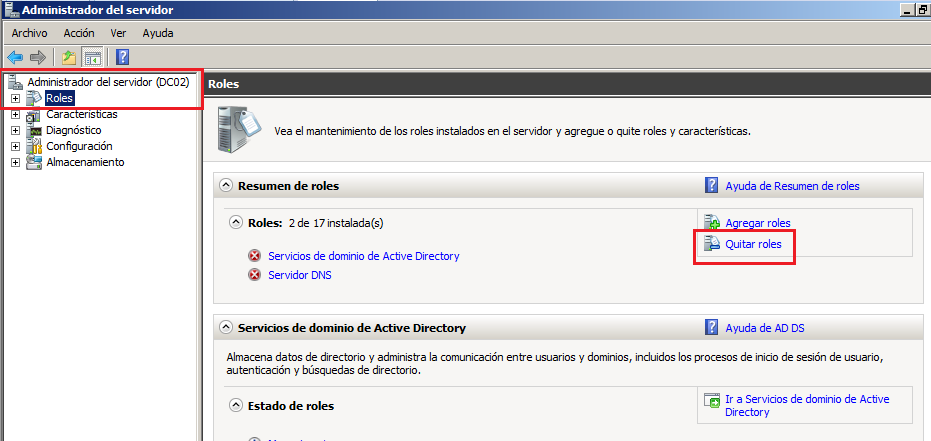Screen dimensions: 931x441
Task: Click the error icon next to Servidor DNS
Action: point(255,275)
